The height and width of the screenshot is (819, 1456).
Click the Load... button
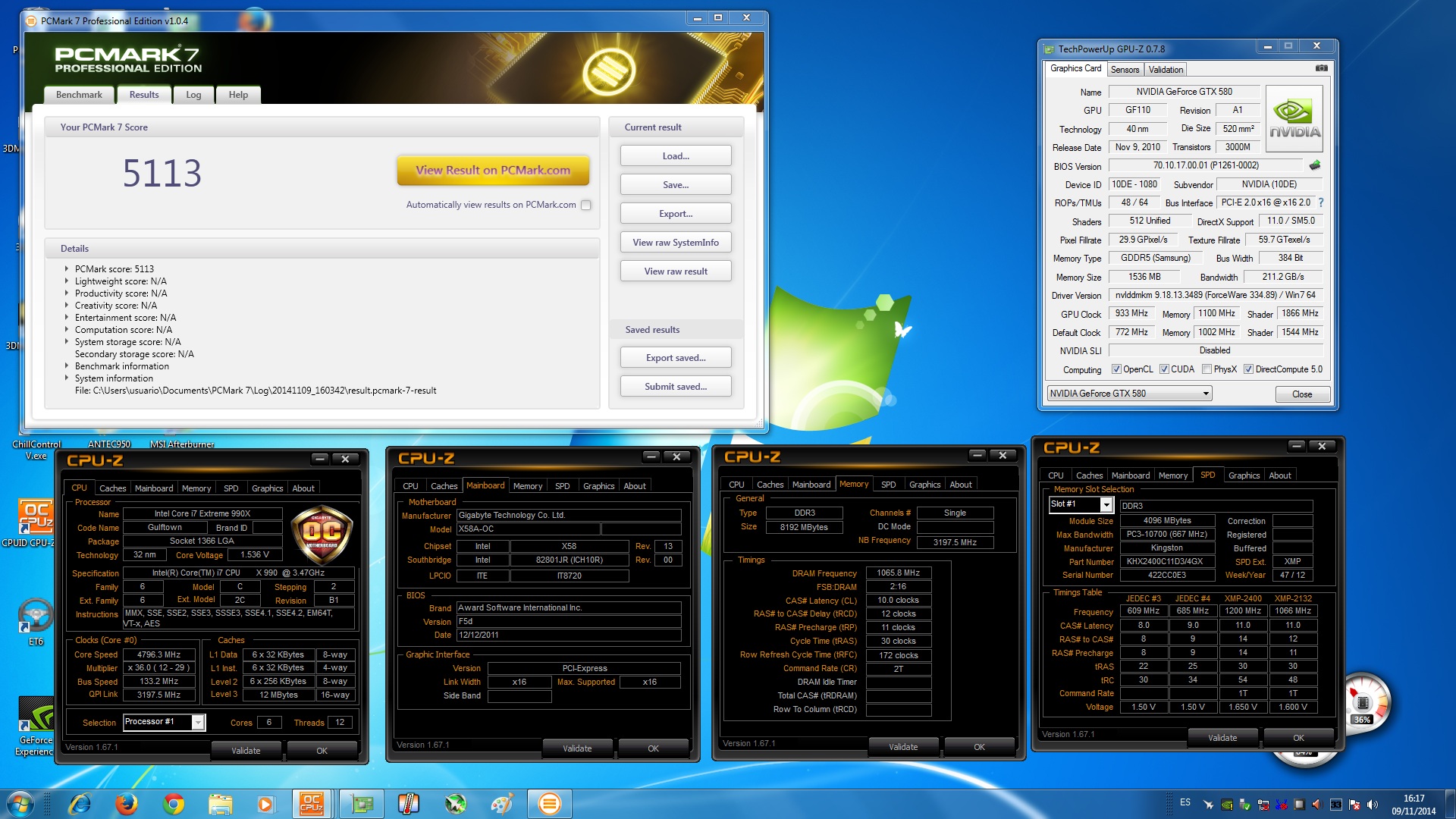[676, 156]
